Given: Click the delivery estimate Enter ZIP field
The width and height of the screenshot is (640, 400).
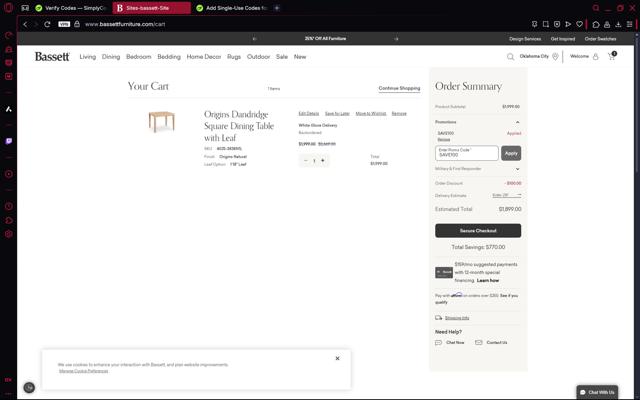Looking at the screenshot, I should coord(507,196).
